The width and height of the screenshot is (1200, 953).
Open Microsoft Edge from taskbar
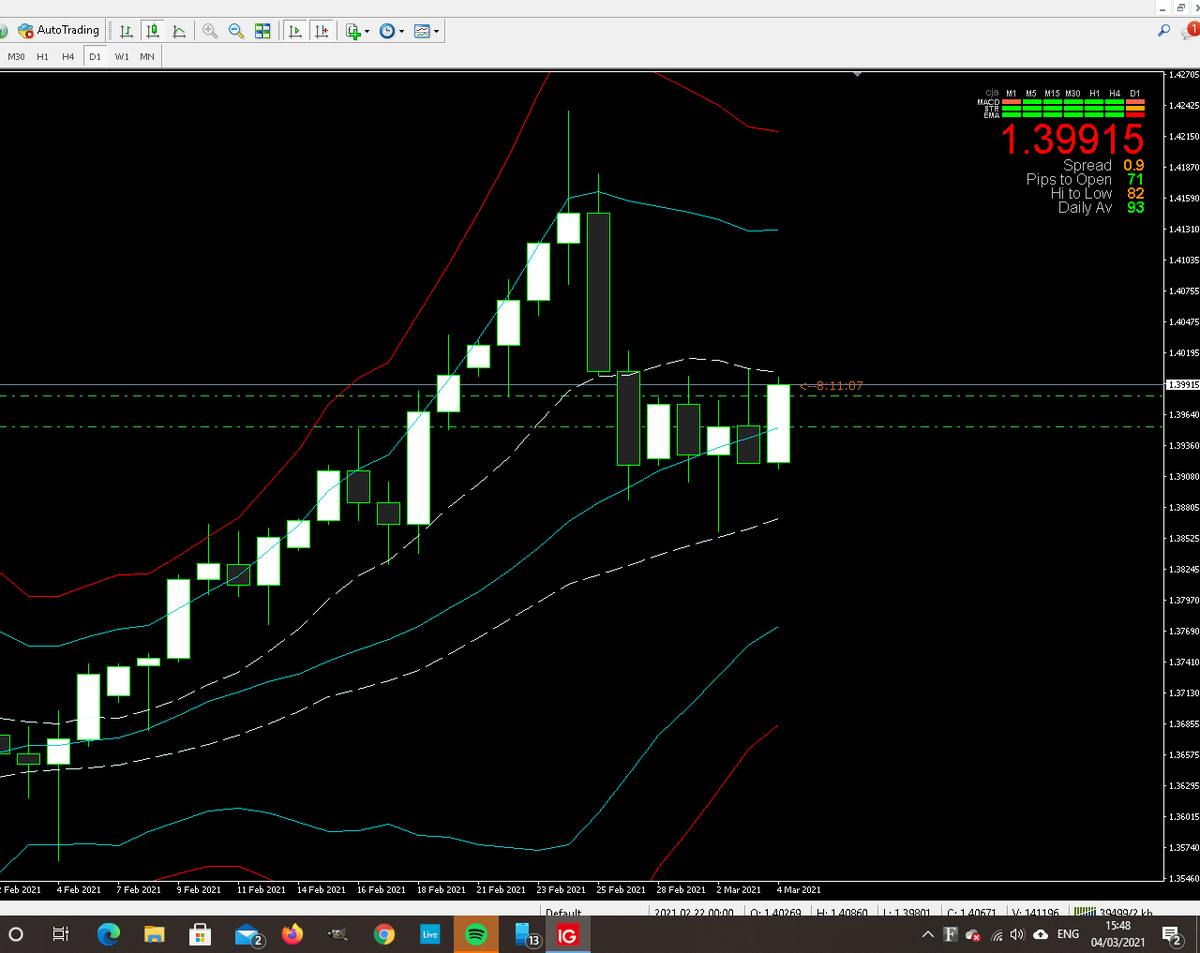tap(108, 935)
